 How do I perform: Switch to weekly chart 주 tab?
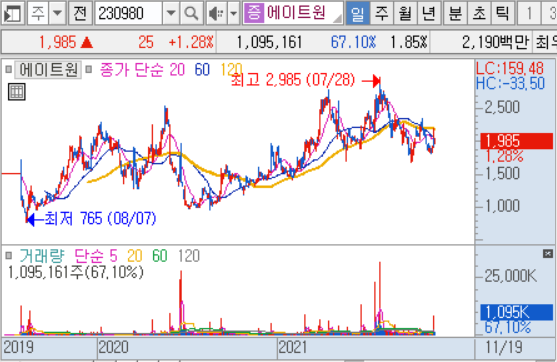[x=382, y=13]
